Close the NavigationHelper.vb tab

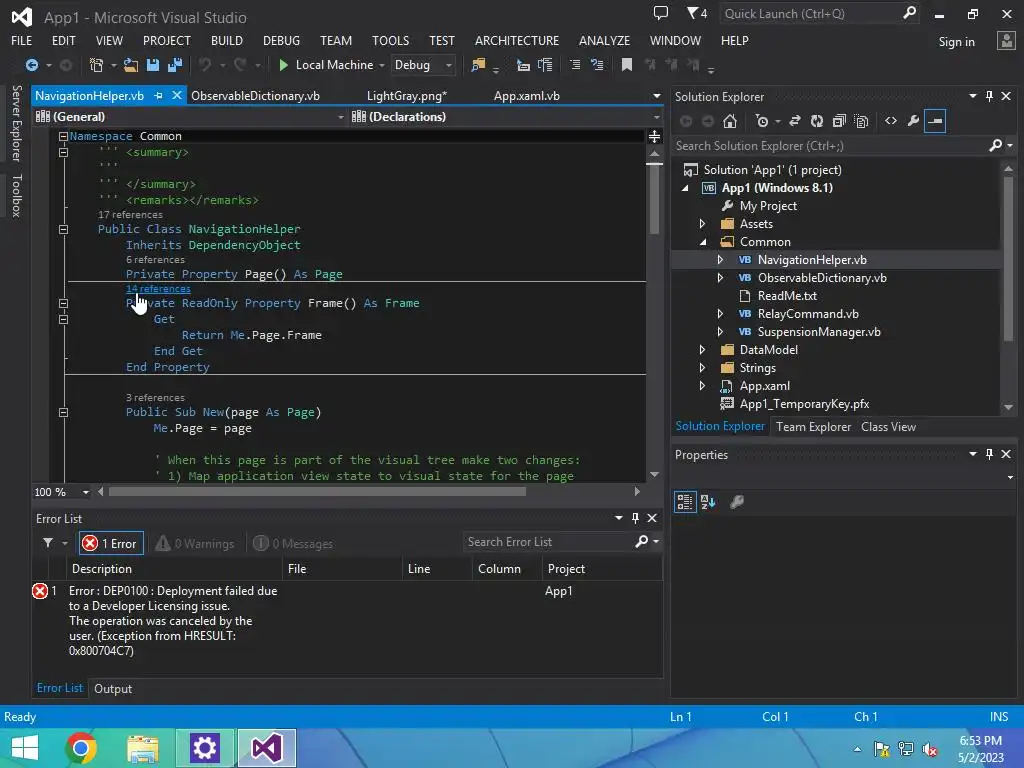tap(176, 95)
